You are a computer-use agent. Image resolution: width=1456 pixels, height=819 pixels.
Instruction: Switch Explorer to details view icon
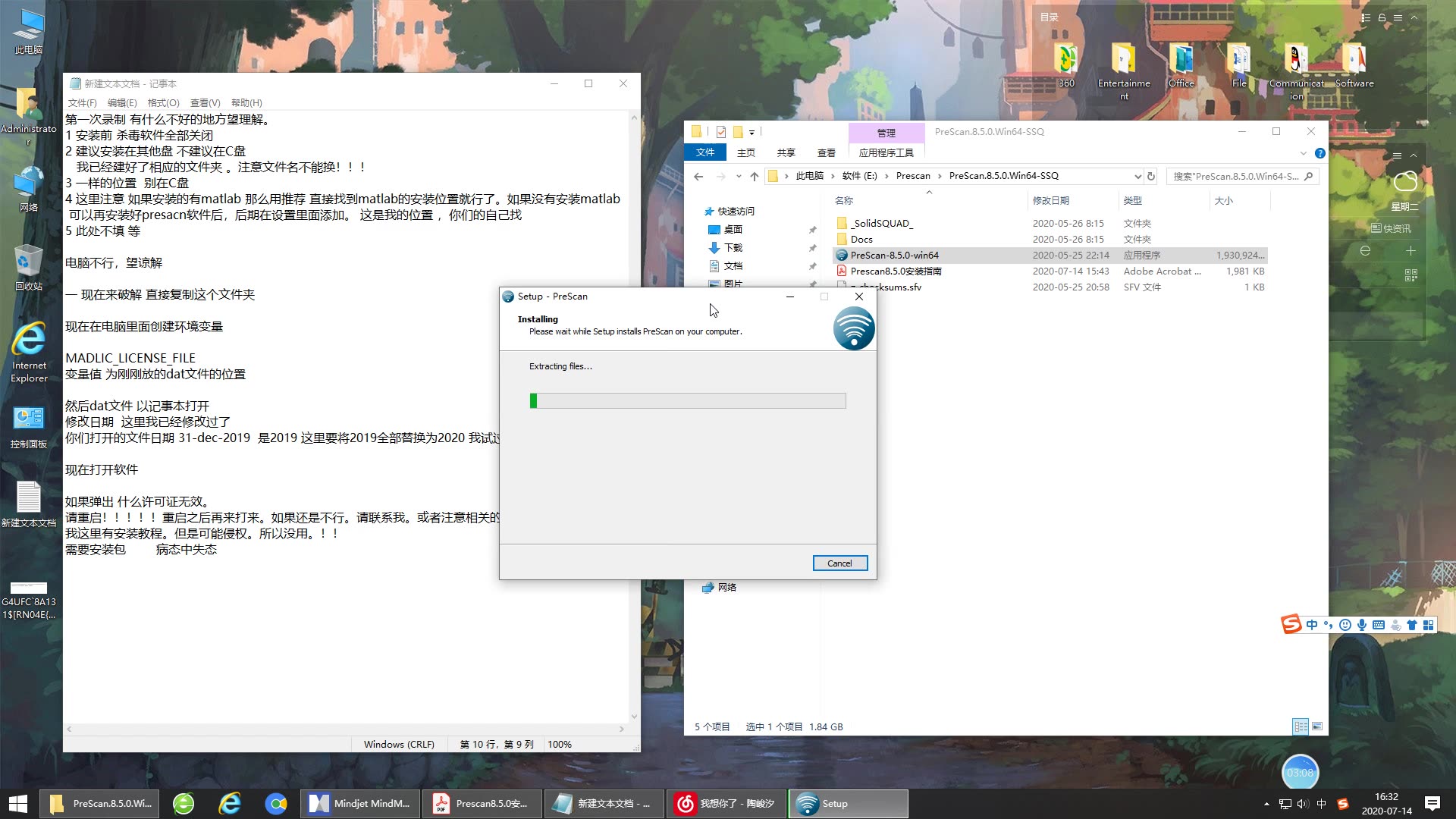[x=1301, y=726]
